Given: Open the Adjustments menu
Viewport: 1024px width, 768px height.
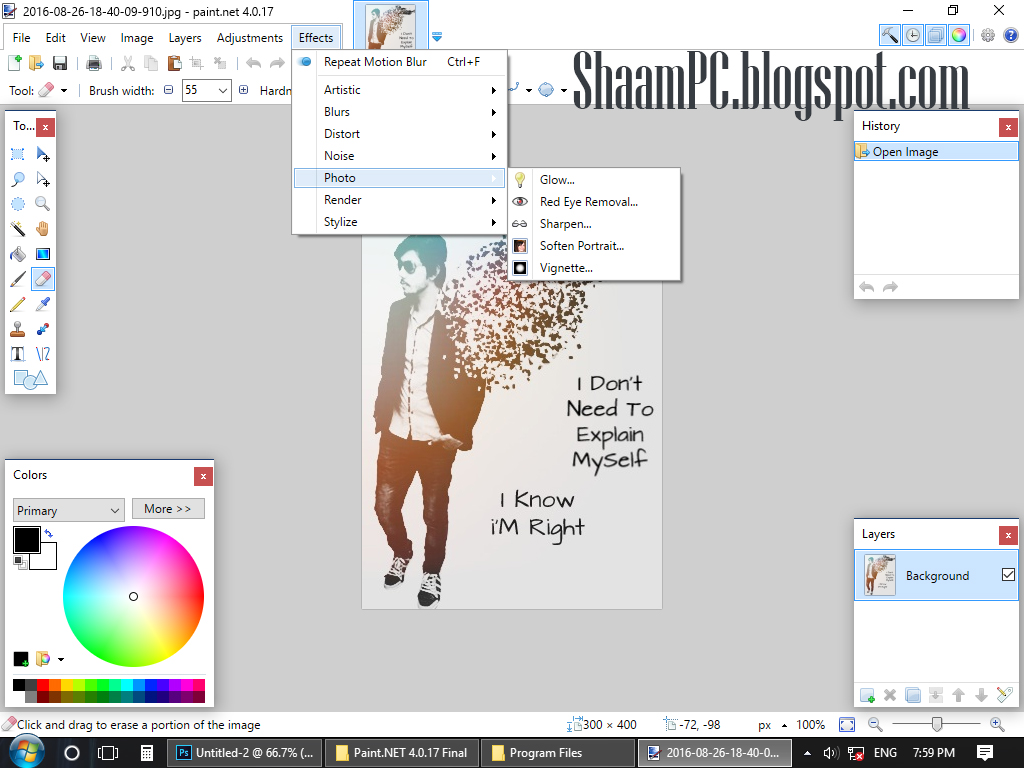Looking at the screenshot, I should (x=250, y=38).
